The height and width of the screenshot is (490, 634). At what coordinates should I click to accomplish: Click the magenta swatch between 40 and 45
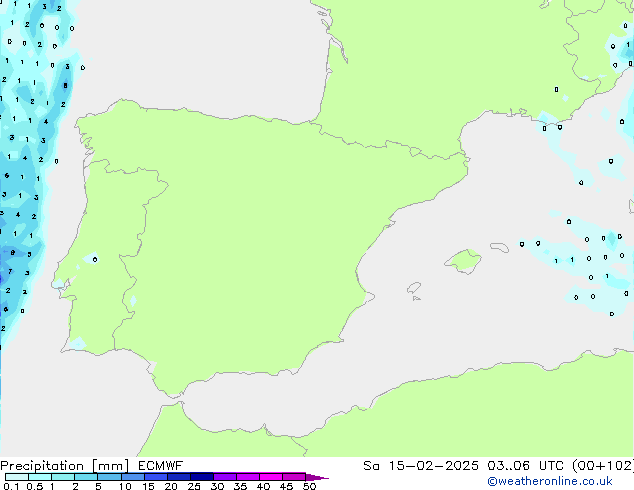271,477
